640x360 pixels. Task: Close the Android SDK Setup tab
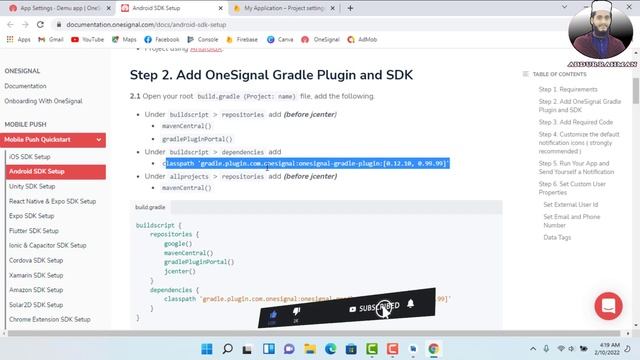(x=220, y=8)
